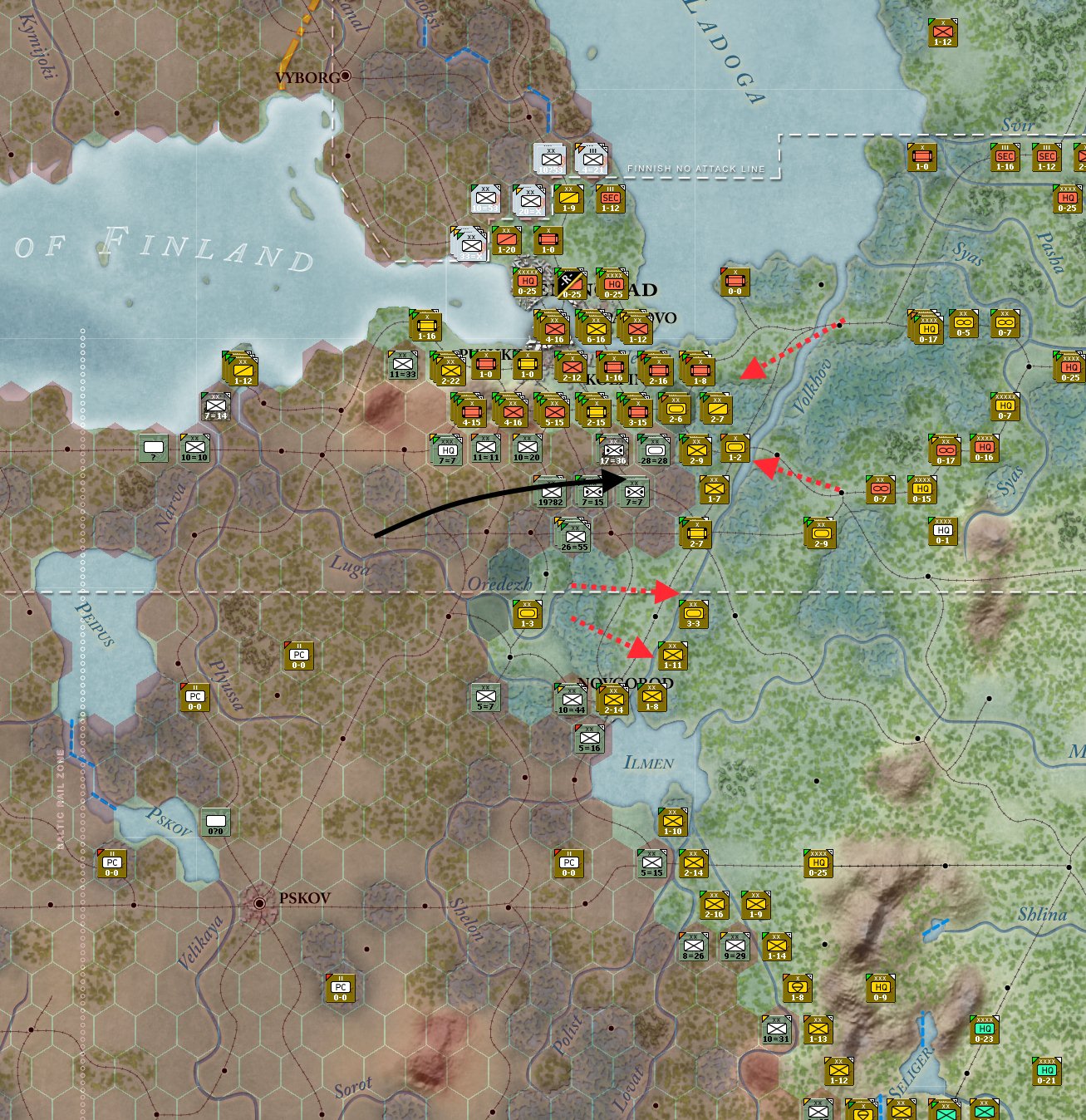This screenshot has height=1120, width=1086.
Task: Select the 5=7 German infantry division
Action: pos(486,698)
